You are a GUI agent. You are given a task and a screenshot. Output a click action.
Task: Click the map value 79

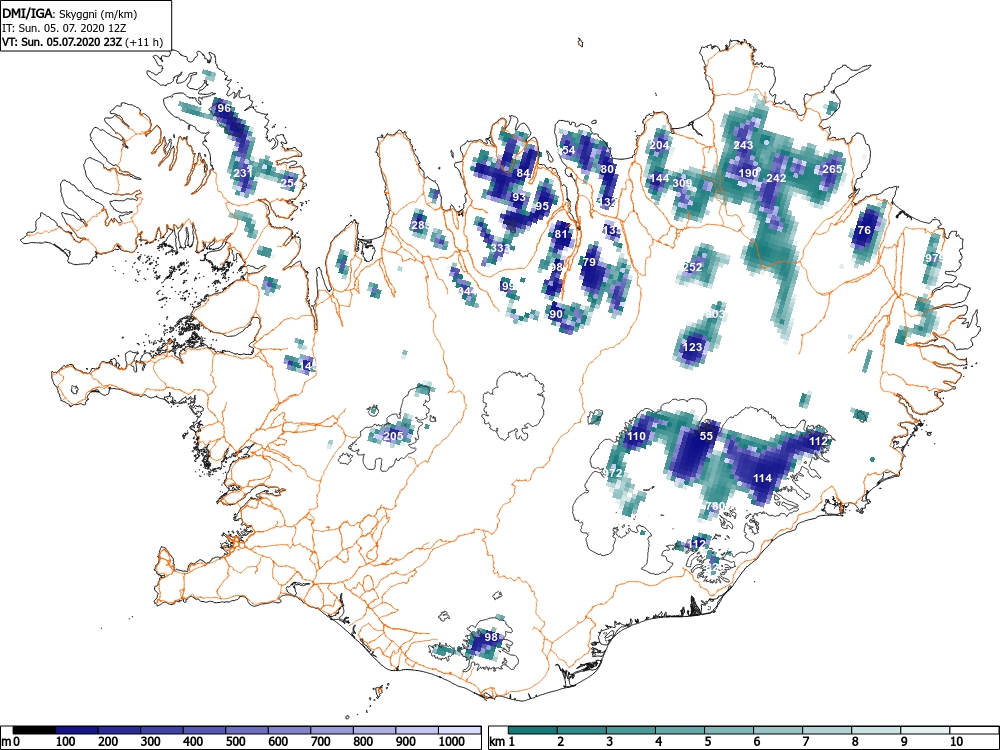tap(589, 262)
